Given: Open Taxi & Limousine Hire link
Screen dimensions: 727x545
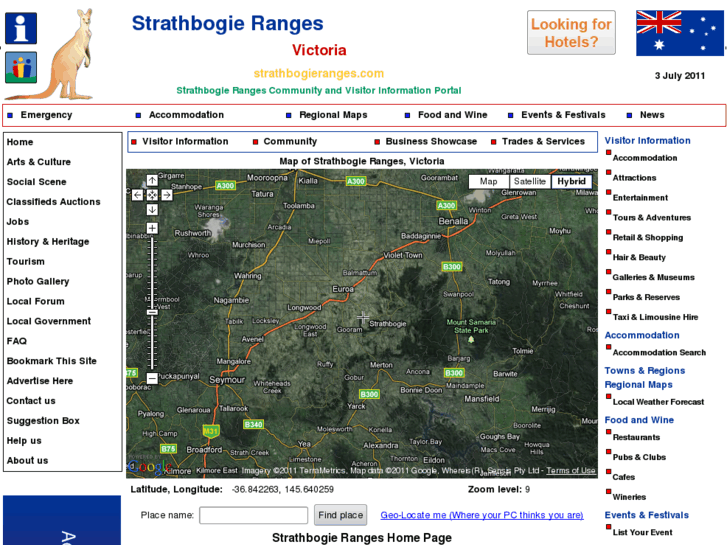Looking at the screenshot, I should coord(656,317).
